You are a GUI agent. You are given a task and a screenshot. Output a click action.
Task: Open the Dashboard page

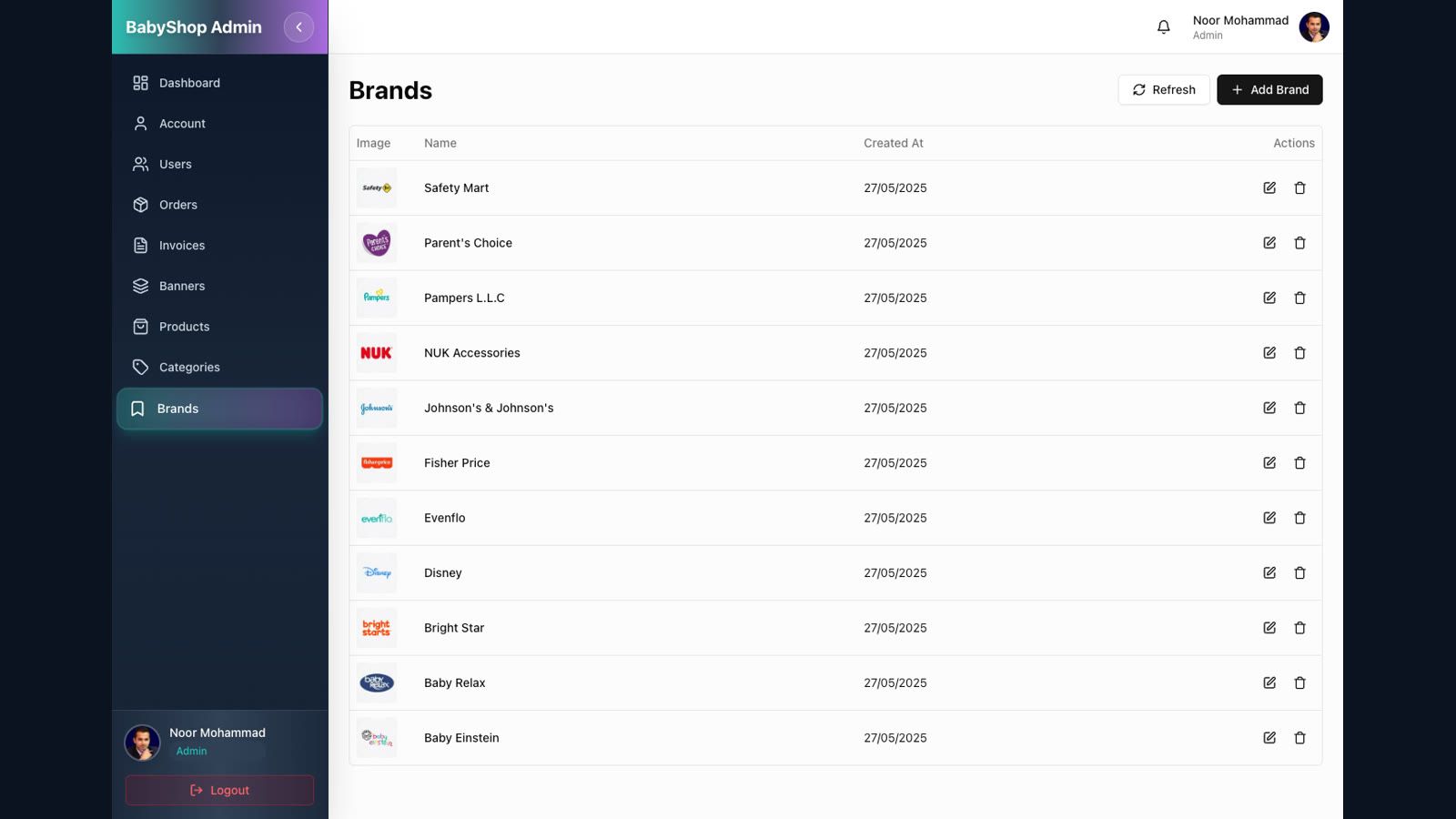pyautogui.click(x=219, y=83)
